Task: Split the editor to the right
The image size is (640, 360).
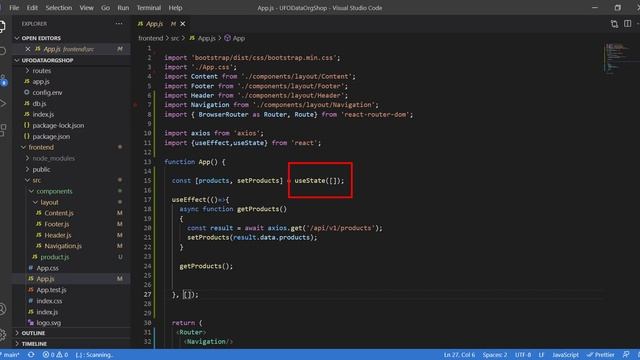Action: (x=627, y=24)
